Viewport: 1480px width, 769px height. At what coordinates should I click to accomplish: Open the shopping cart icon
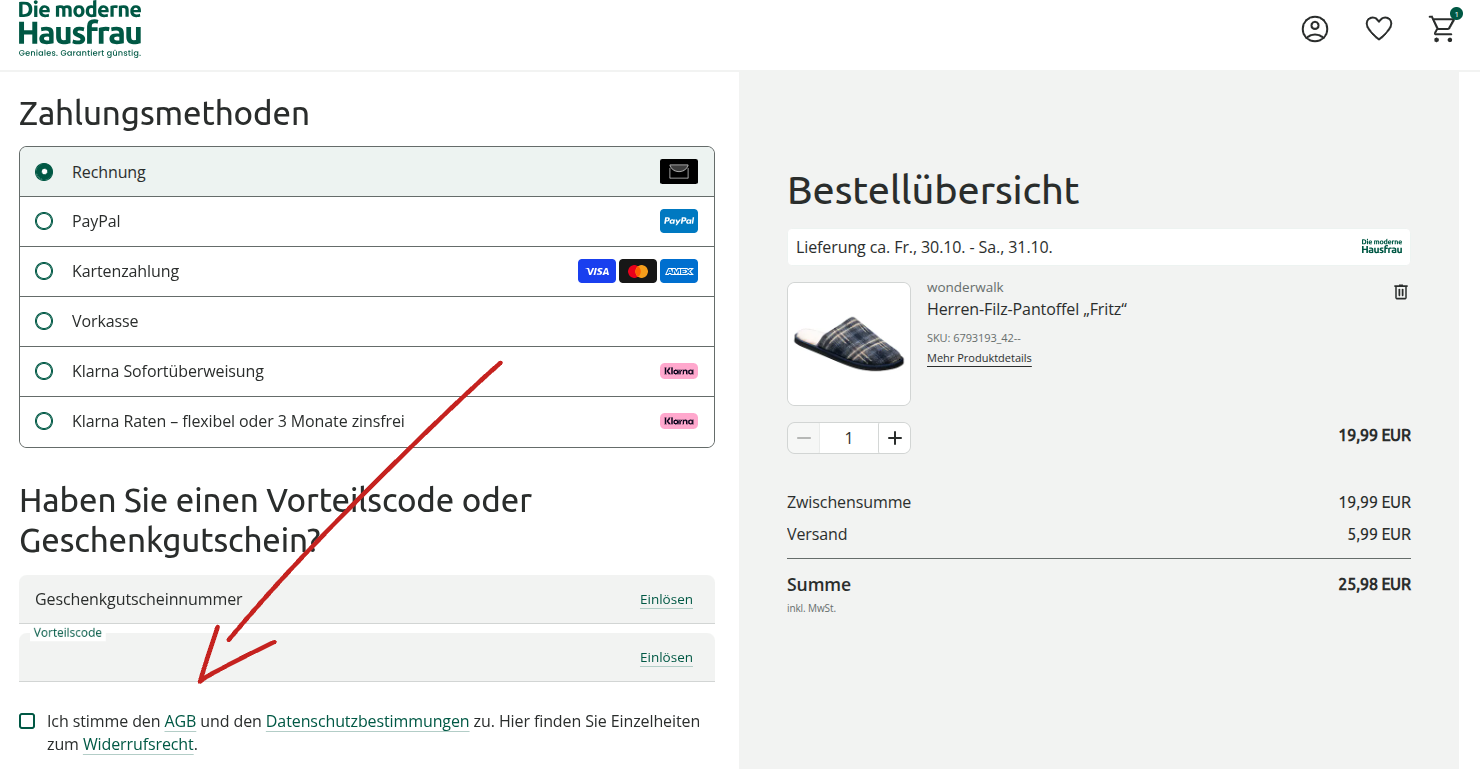click(1443, 28)
